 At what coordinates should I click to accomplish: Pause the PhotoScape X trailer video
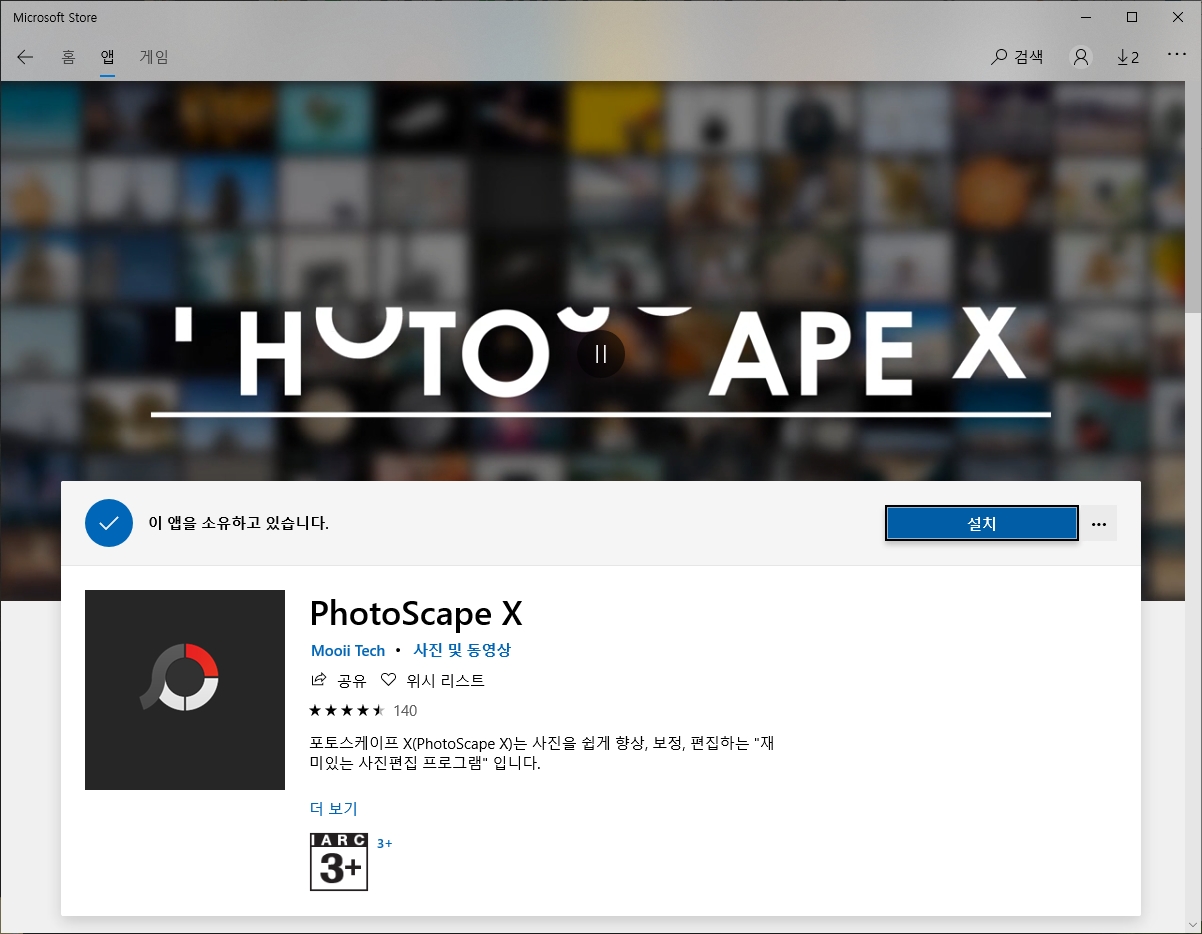(x=601, y=353)
